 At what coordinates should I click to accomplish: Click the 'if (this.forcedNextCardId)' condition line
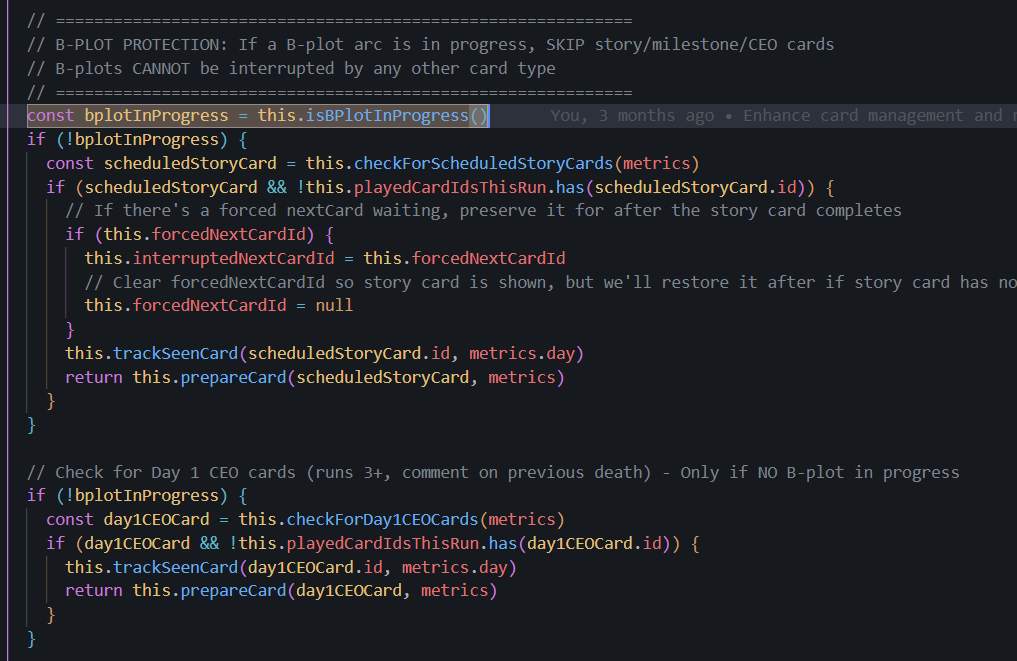[200, 234]
